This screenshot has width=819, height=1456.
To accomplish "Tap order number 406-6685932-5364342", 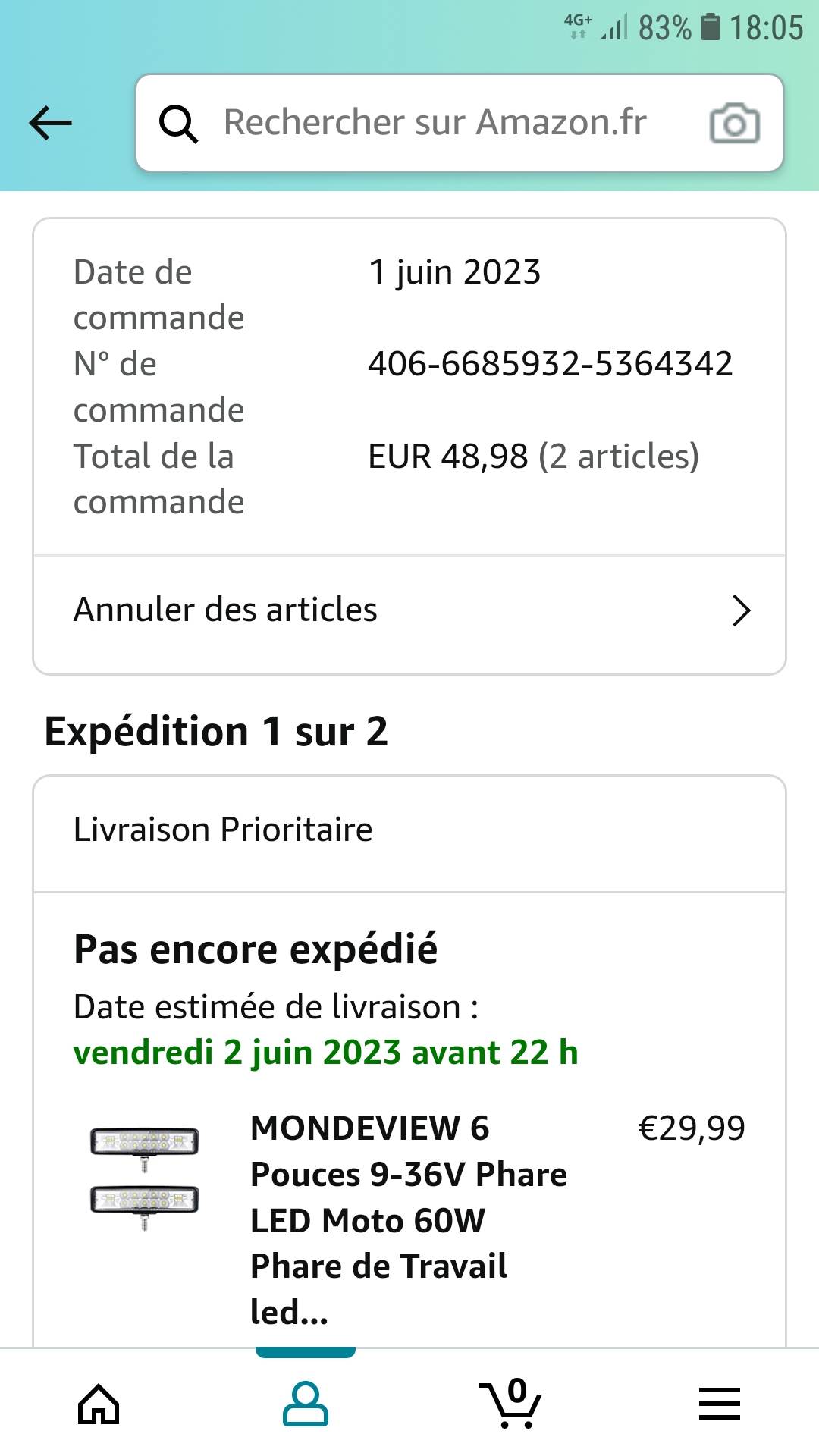I will tap(550, 364).
